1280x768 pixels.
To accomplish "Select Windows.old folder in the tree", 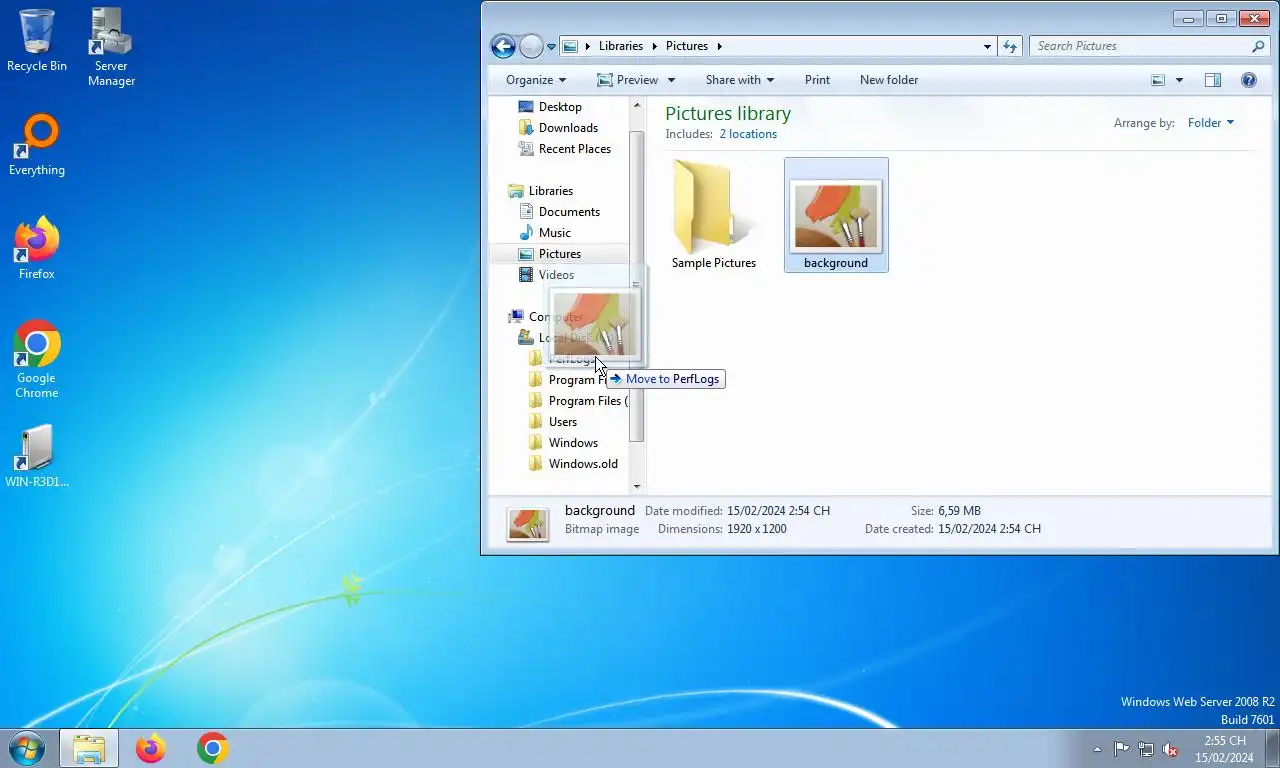I will [583, 464].
